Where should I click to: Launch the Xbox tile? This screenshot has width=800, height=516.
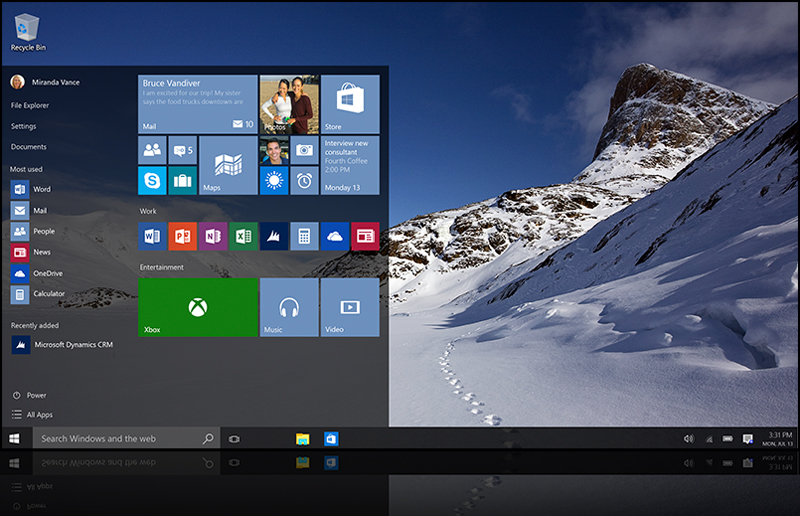tap(197, 307)
